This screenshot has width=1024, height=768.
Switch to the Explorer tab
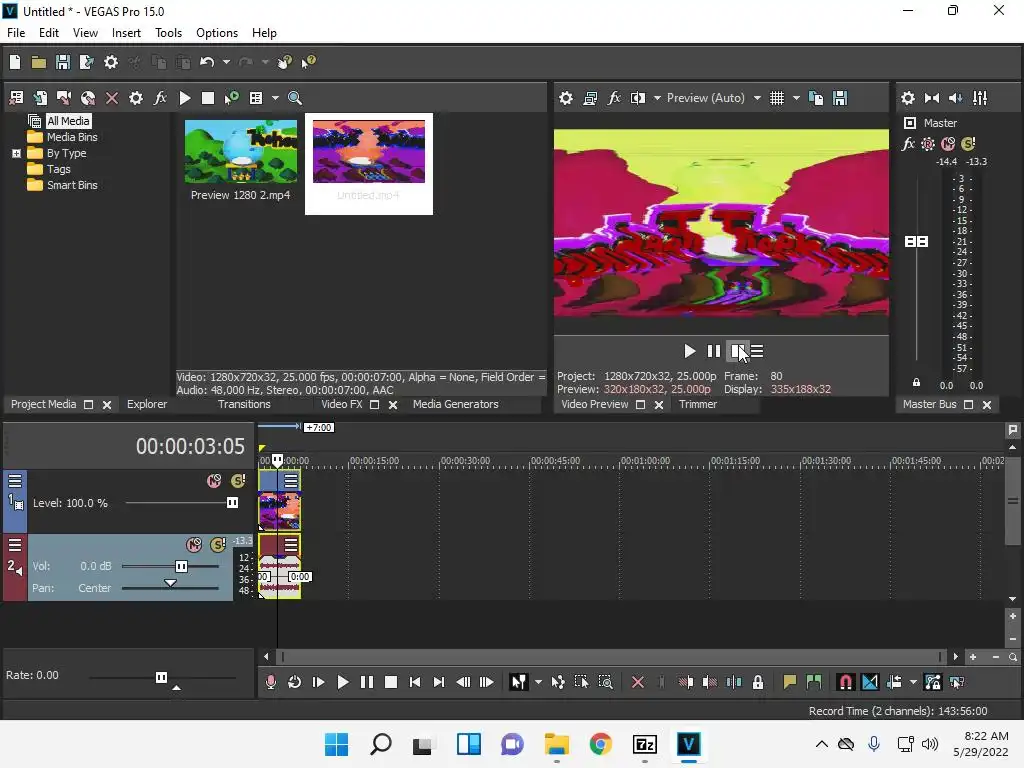(147, 404)
